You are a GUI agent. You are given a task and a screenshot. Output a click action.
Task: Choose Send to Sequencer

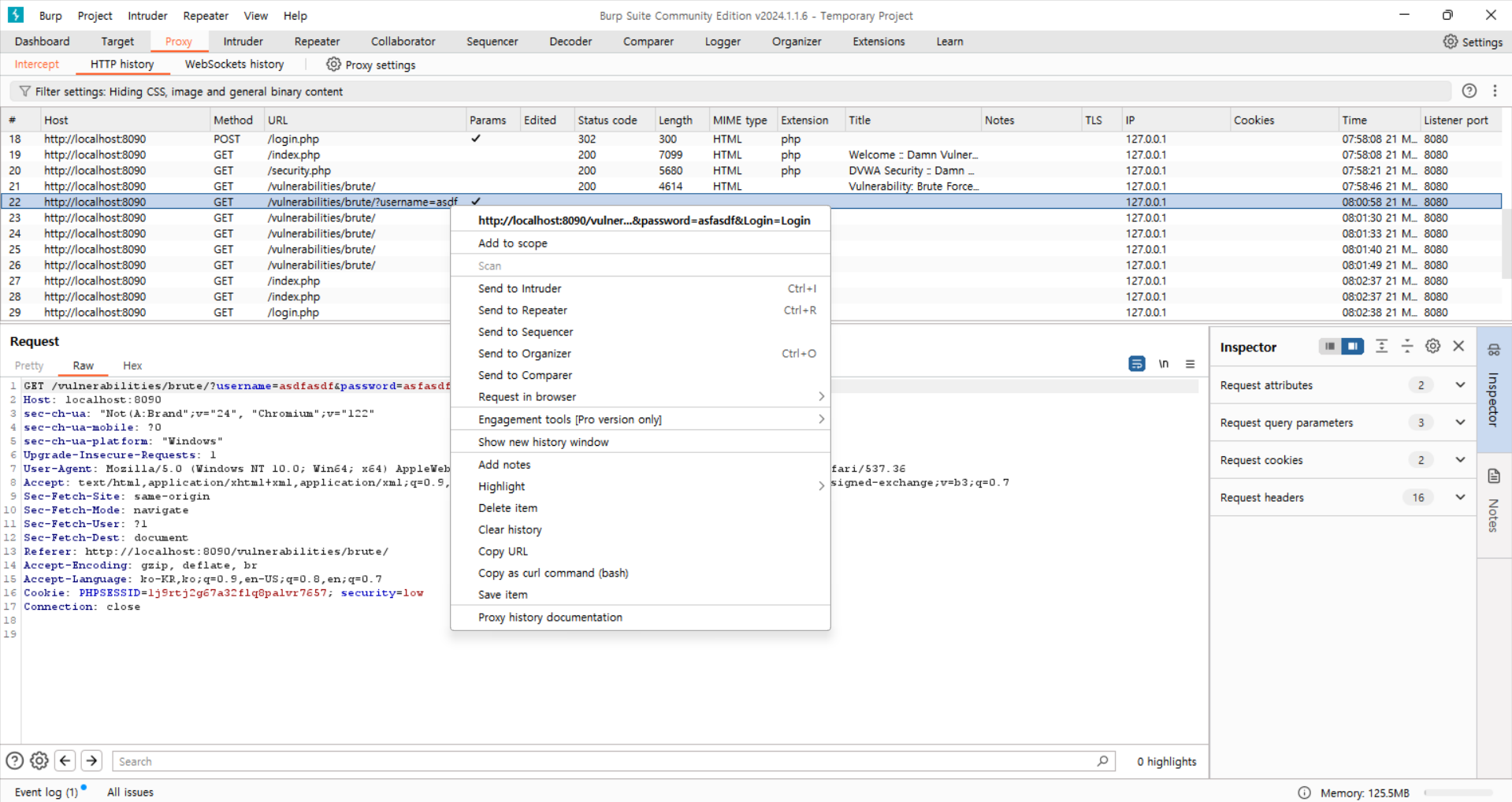pos(641,332)
